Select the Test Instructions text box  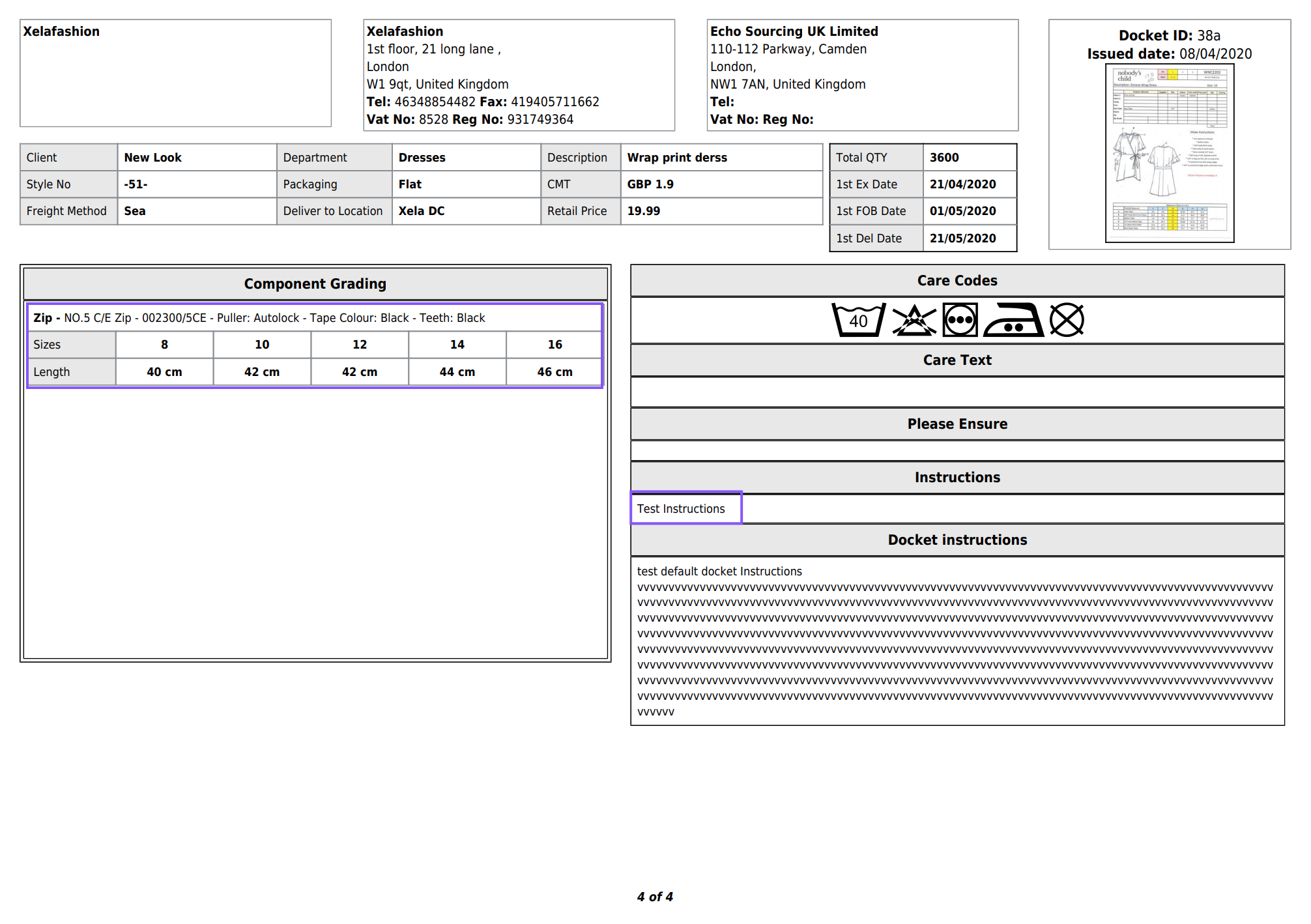(686, 508)
